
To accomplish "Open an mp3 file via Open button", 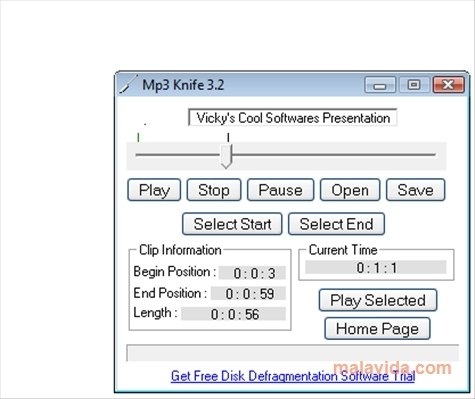I will click(x=350, y=190).
